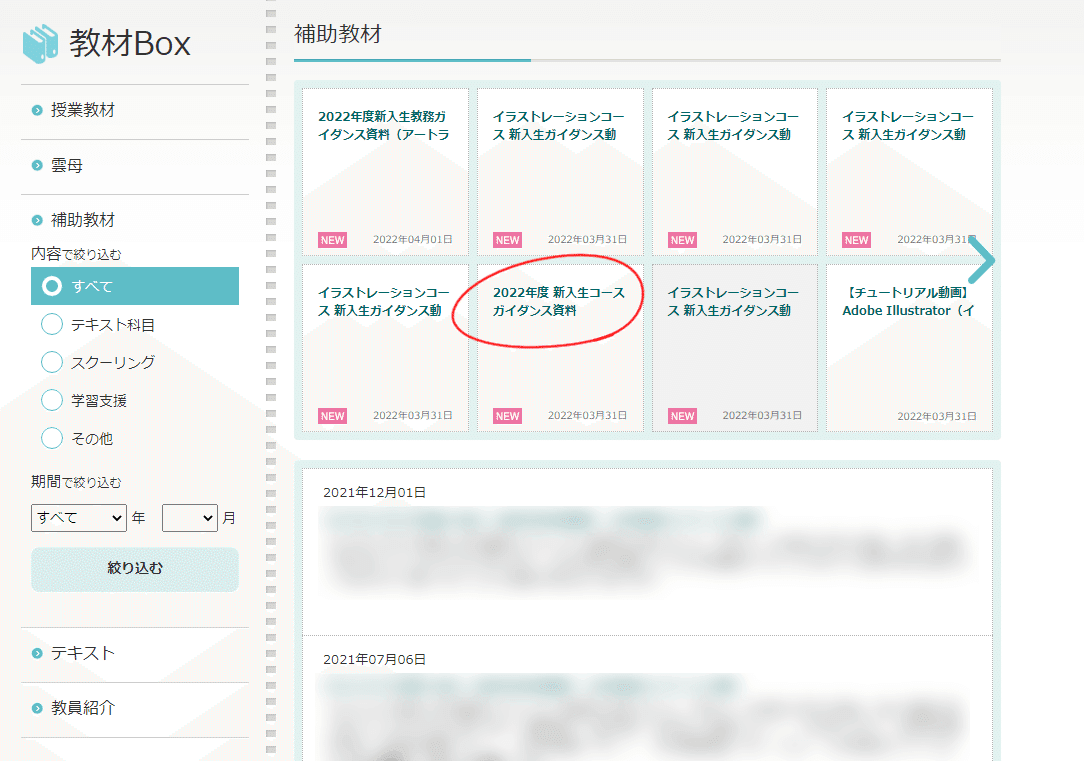Click the 2021年12月01日 entry date

click(374, 492)
